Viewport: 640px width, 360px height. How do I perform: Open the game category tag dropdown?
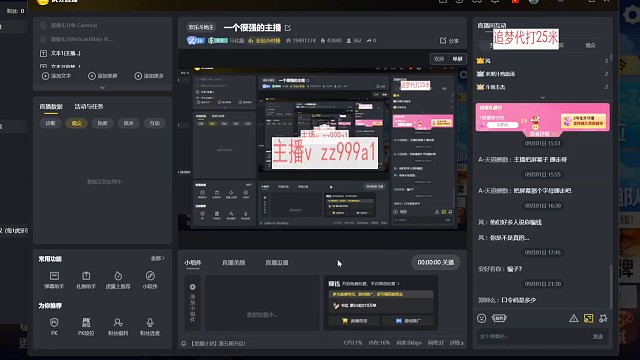point(201,27)
